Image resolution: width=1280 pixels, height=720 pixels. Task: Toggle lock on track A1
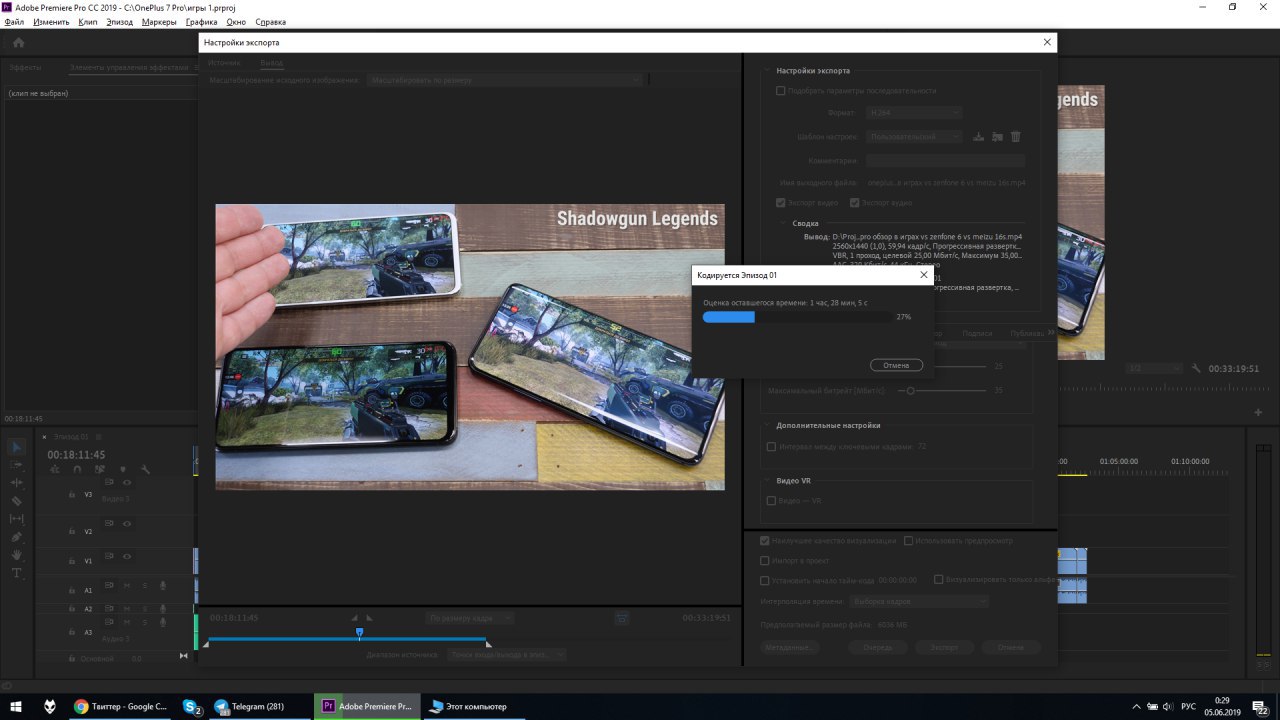72,590
